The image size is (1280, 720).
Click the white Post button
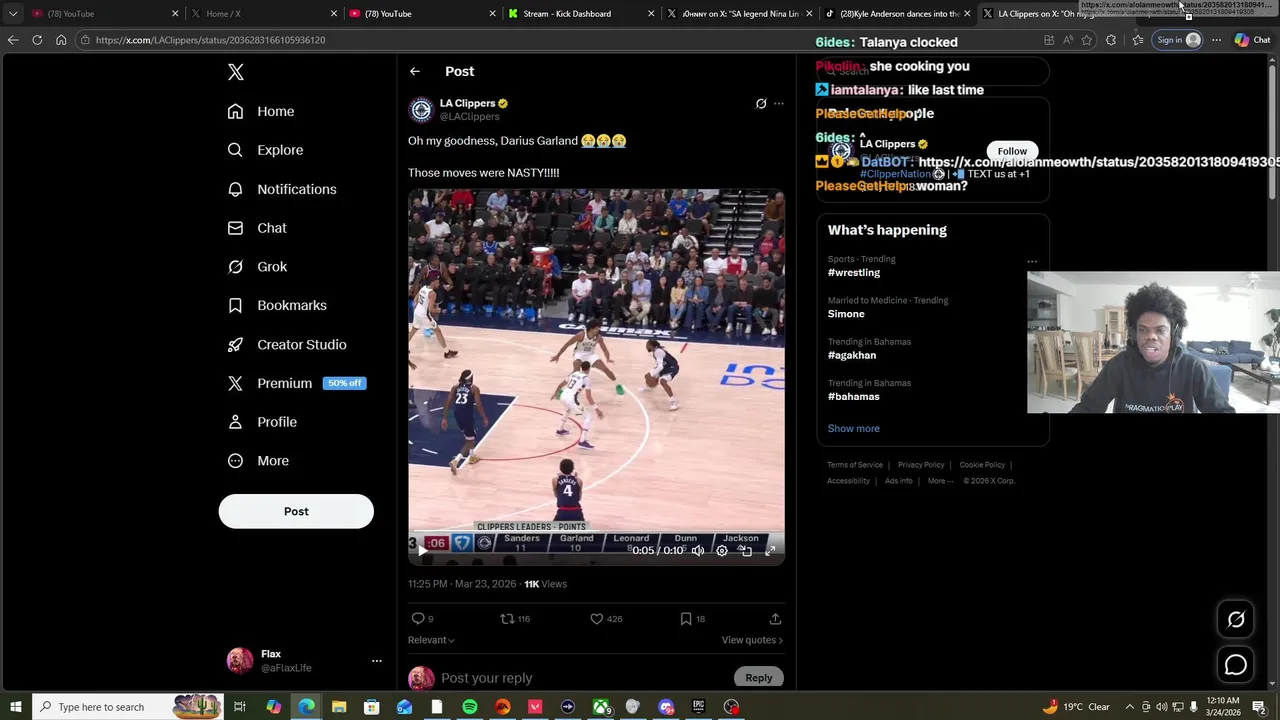point(296,511)
